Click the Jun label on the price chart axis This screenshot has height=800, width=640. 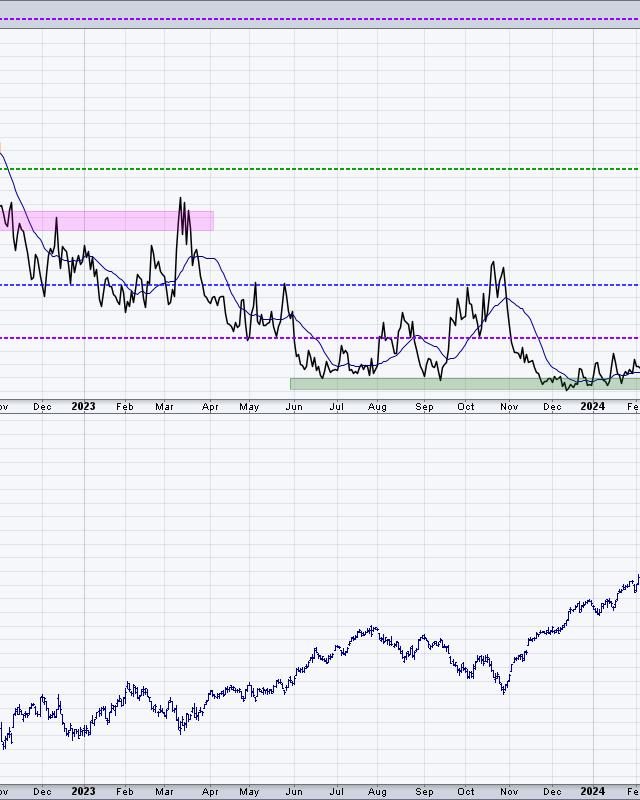pos(294,791)
